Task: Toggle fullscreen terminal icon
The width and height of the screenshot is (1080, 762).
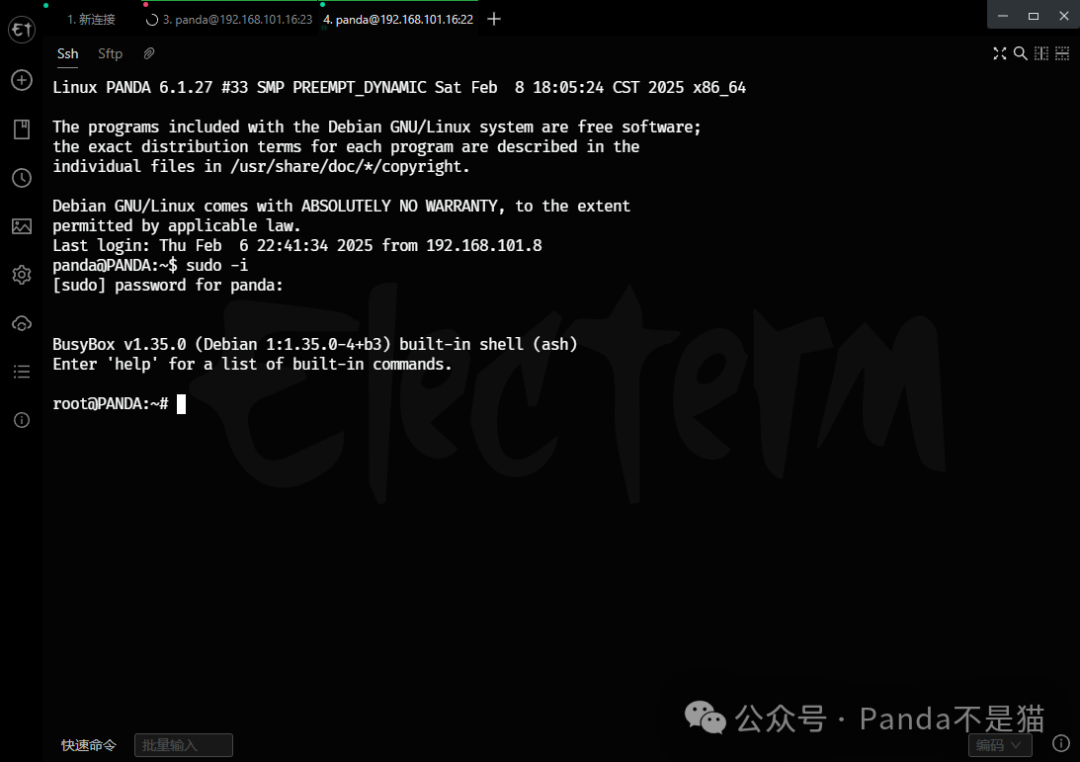Action: tap(999, 54)
